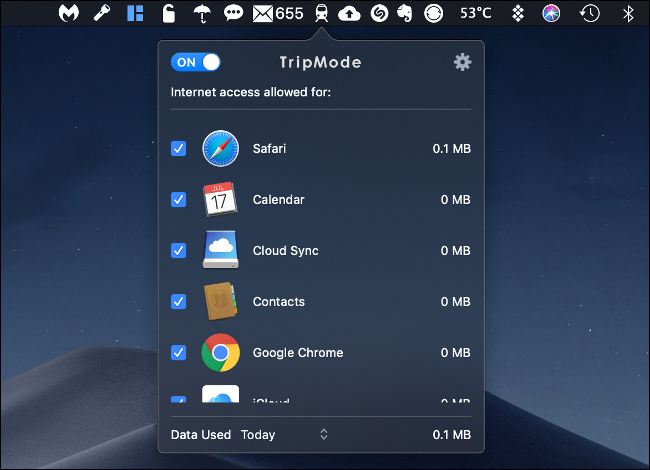Screen dimensions: 650x470
Task: Click the Google Chrome icon
Action: (x=220, y=352)
